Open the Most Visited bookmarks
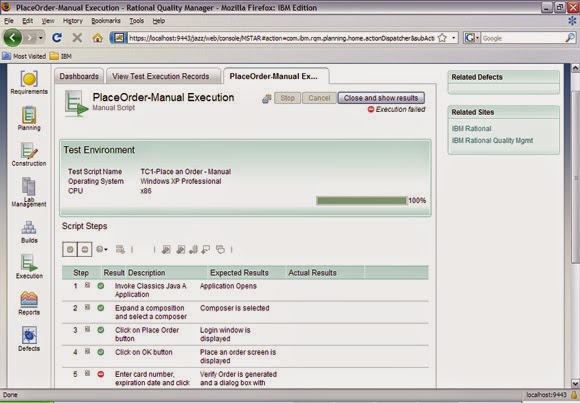The width and height of the screenshot is (580, 403). coord(24,56)
